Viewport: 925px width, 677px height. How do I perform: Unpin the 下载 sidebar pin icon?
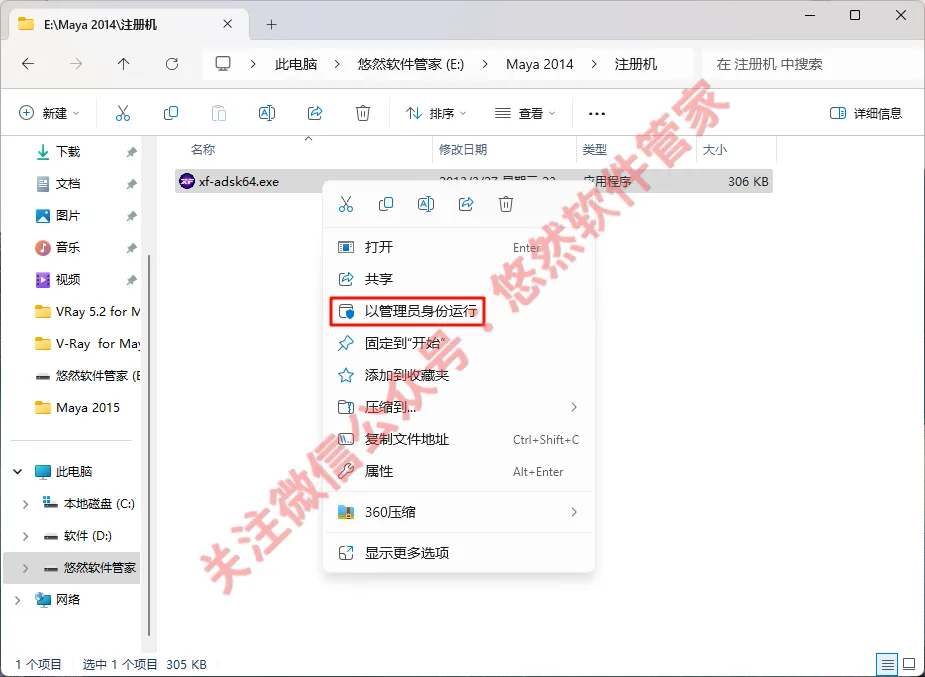click(132, 152)
